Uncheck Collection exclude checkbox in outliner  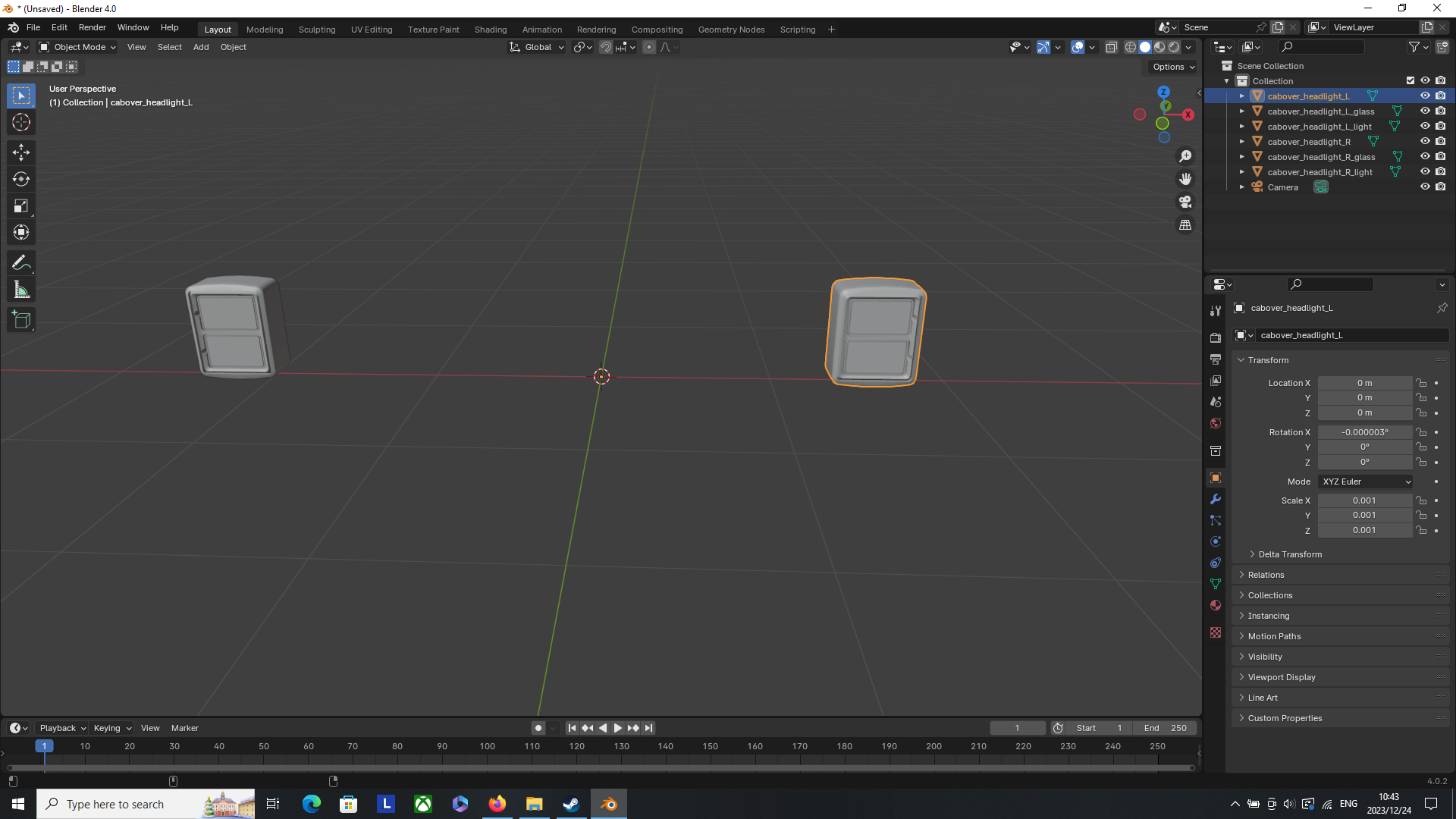pos(1410,80)
